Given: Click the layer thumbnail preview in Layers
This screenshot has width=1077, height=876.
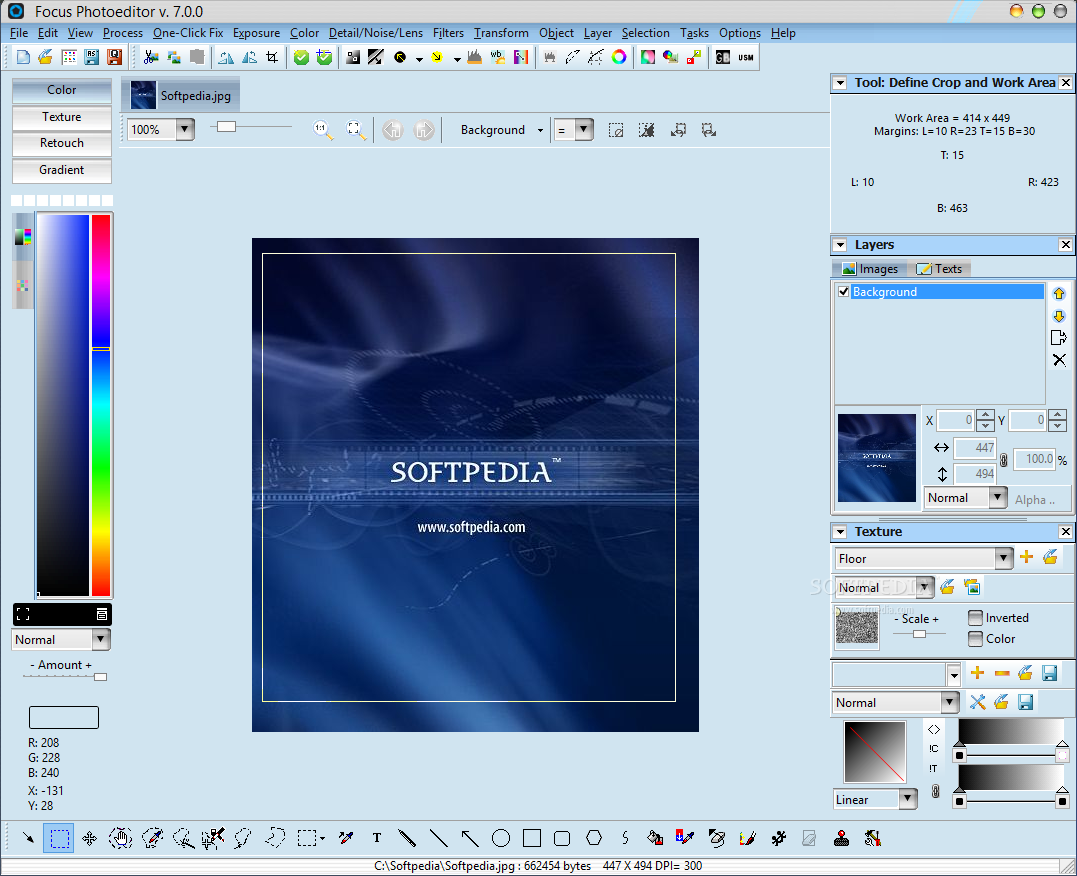Looking at the screenshot, I should click(x=876, y=458).
